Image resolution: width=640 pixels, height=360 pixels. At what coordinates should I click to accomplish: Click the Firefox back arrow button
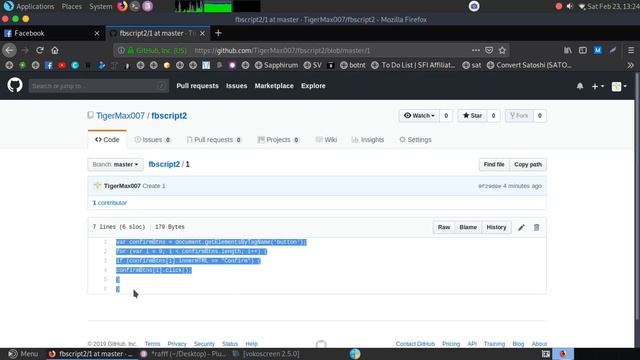9,50
